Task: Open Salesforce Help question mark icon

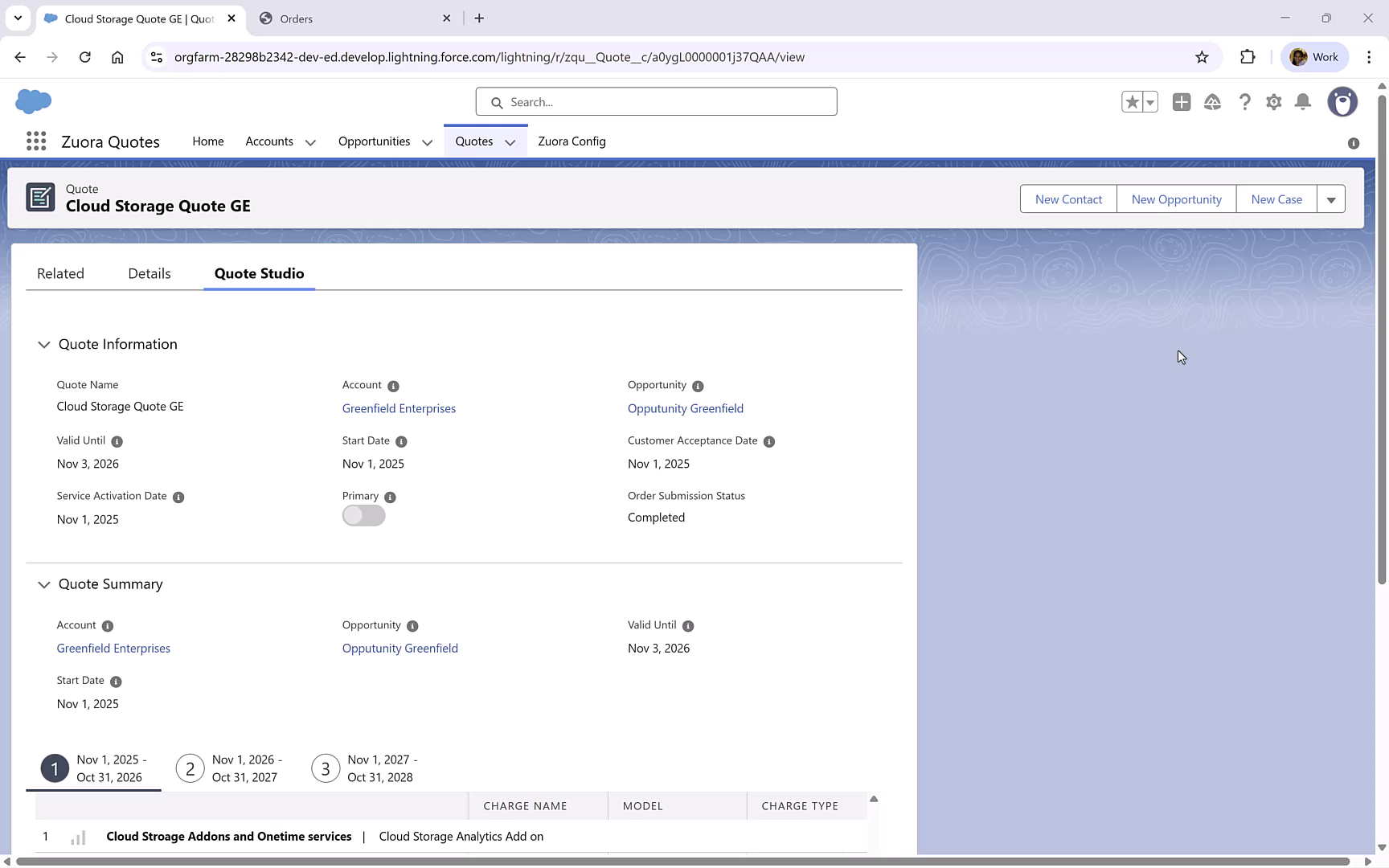Action: [x=1245, y=102]
